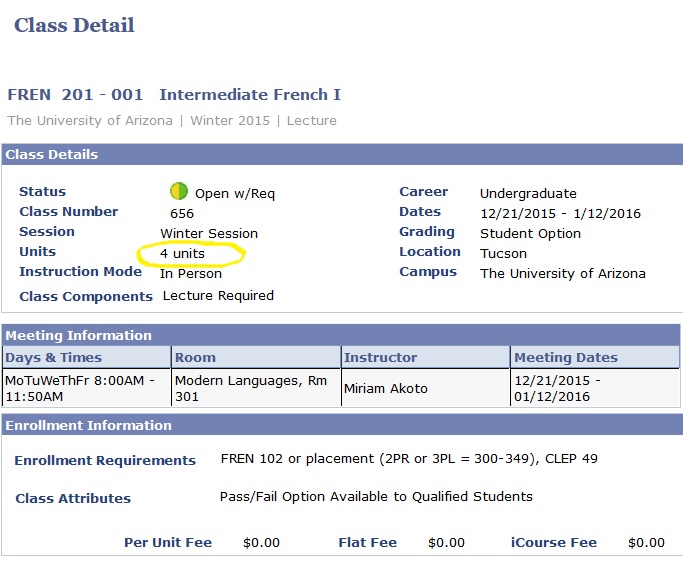Click the Instructor column header
The height and width of the screenshot is (565, 683).
pyautogui.click(x=425, y=358)
